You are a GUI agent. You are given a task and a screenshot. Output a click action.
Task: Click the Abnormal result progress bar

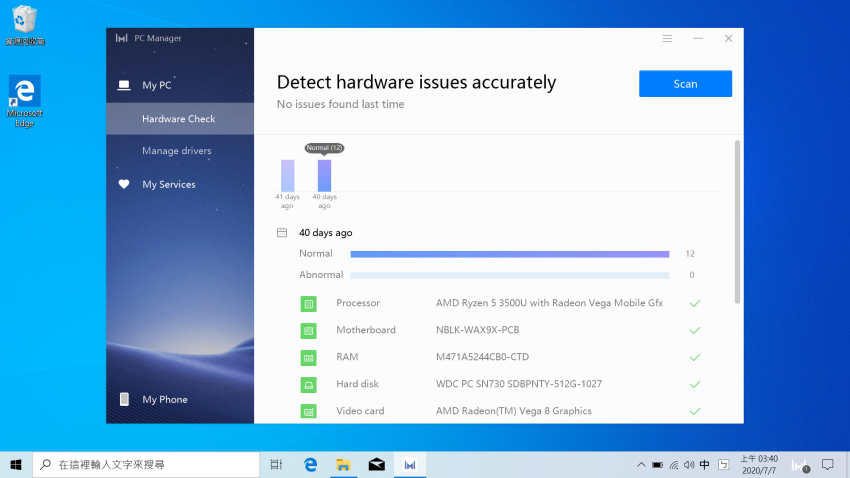point(510,275)
